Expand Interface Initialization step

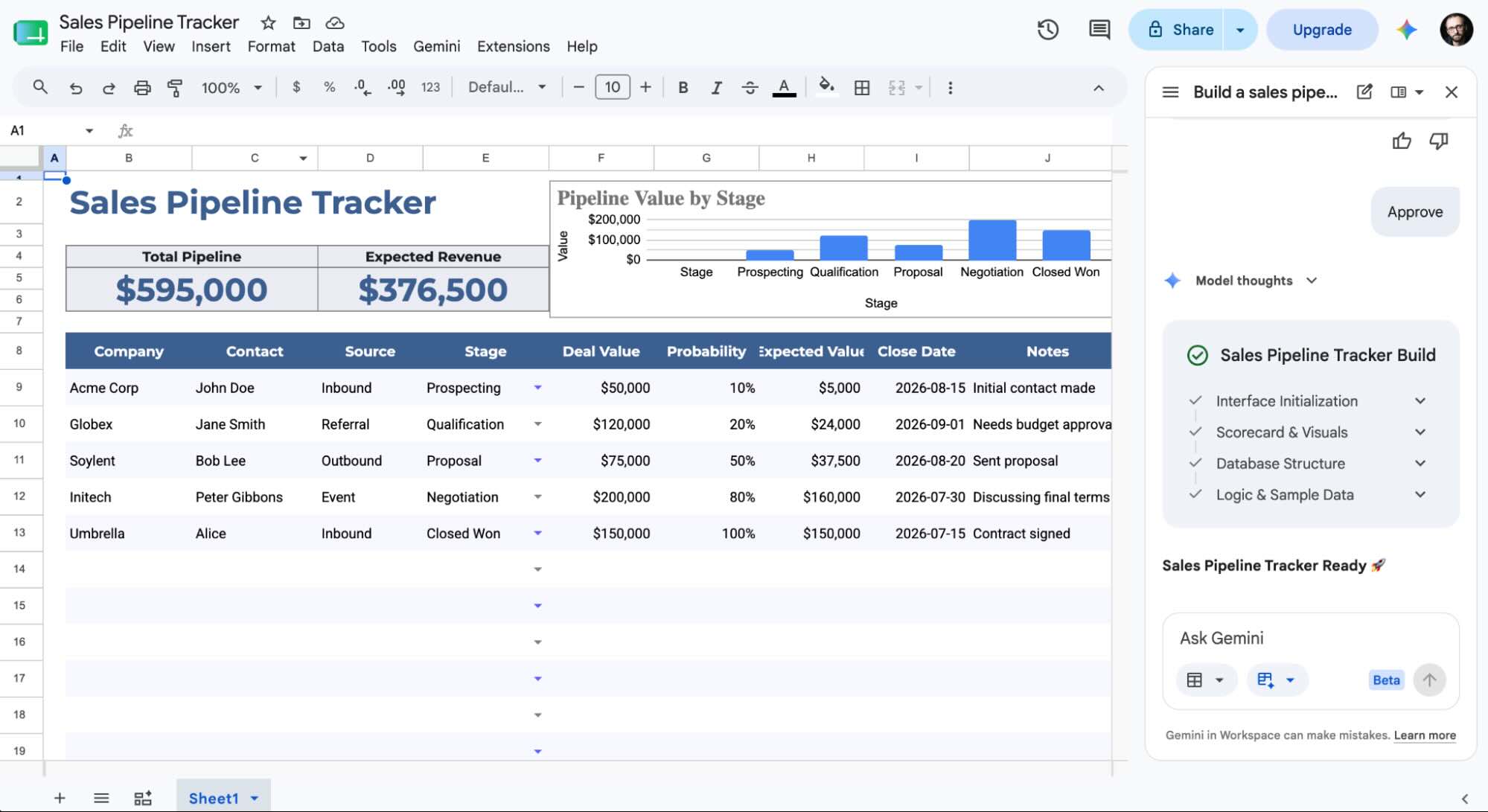click(x=1420, y=401)
